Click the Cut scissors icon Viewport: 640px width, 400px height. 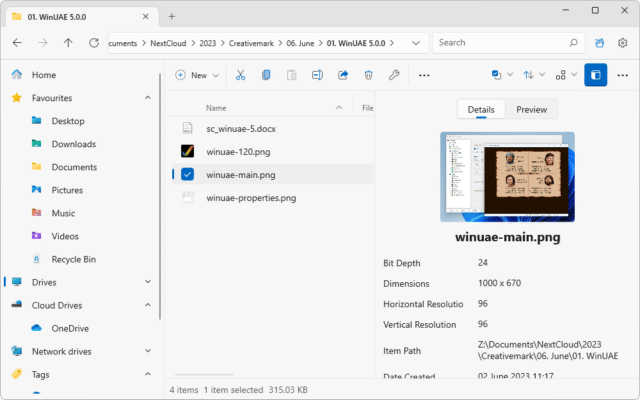pyautogui.click(x=240, y=75)
